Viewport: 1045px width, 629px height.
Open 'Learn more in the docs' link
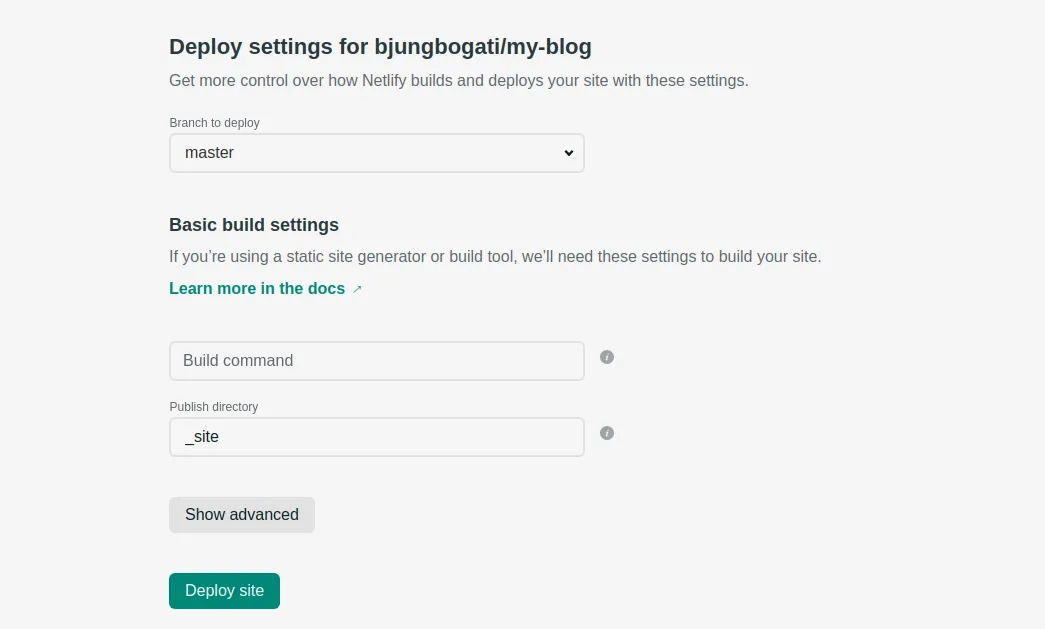point(257,288)
